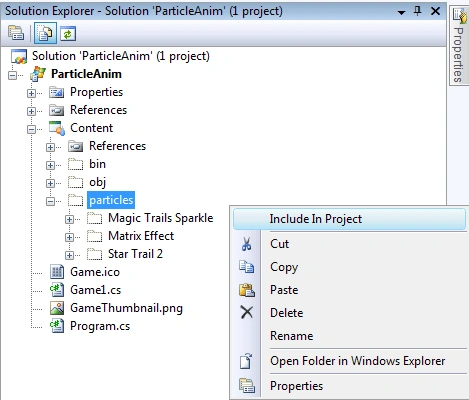Screen dimensions: 469x400
Task: Toggle the auto-hide pin icon
Action: (417, 11)
